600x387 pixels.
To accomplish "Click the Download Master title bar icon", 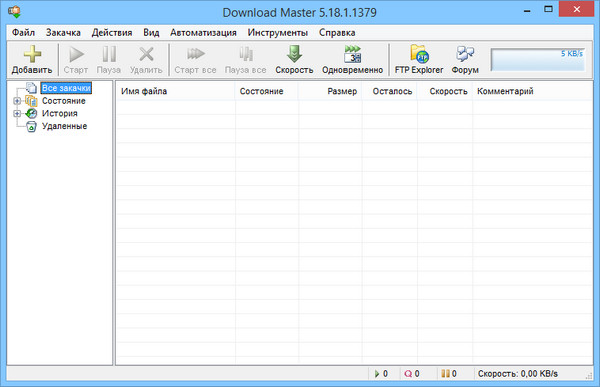I will tap(15, 11).
